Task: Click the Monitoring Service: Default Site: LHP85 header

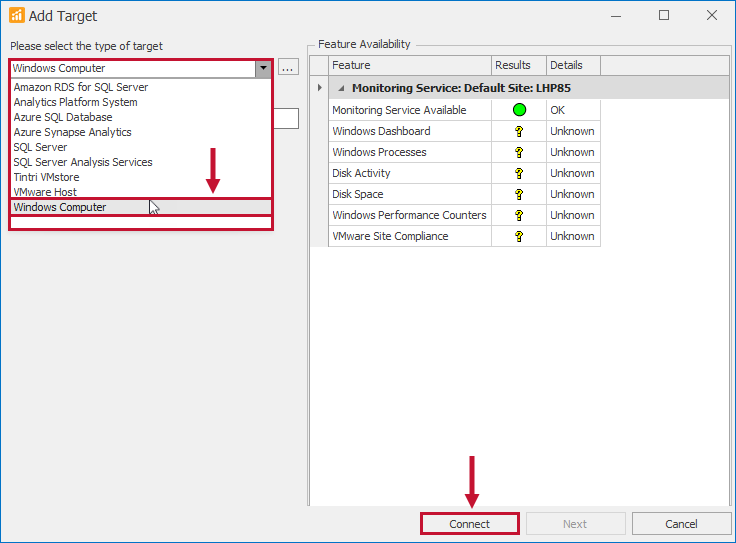Action: 461,88
